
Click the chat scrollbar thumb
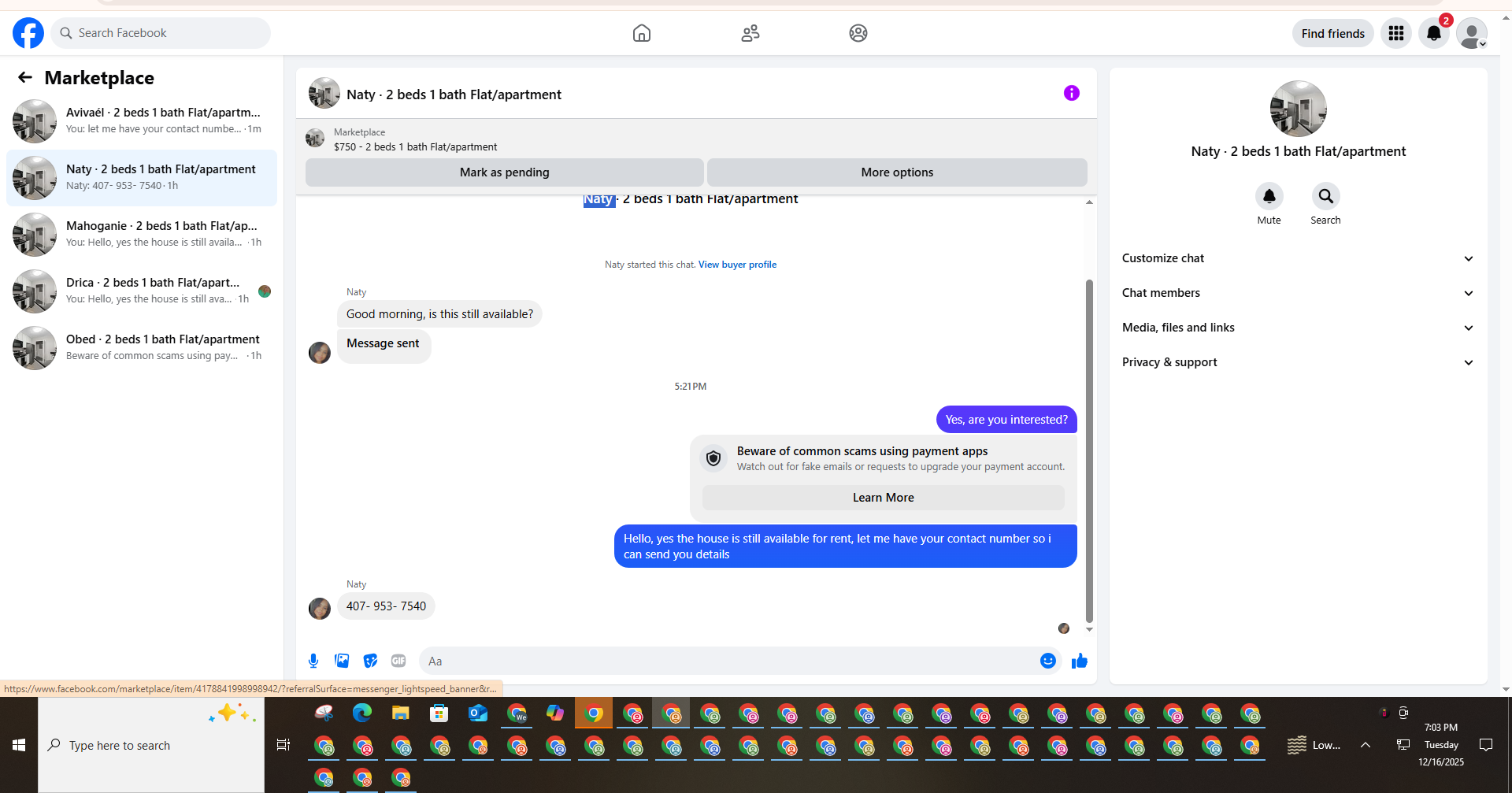(x=1089, y=450)
